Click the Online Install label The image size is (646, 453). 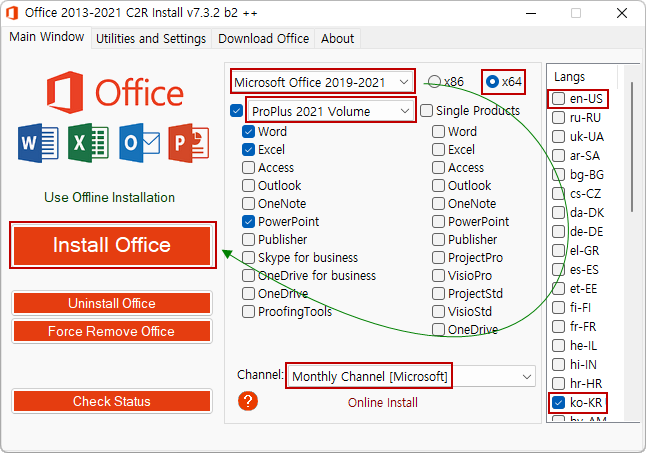(383, 402)
